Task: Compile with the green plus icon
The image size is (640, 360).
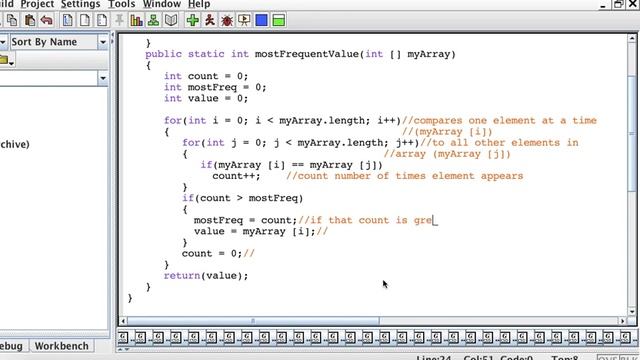Action: click(x=193, y=20)
